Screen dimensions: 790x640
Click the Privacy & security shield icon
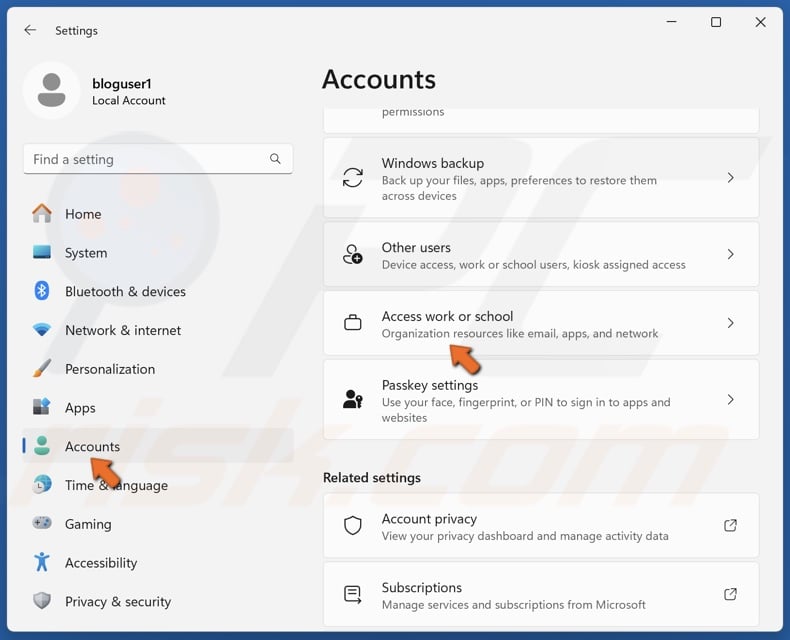tap(42, 601)
